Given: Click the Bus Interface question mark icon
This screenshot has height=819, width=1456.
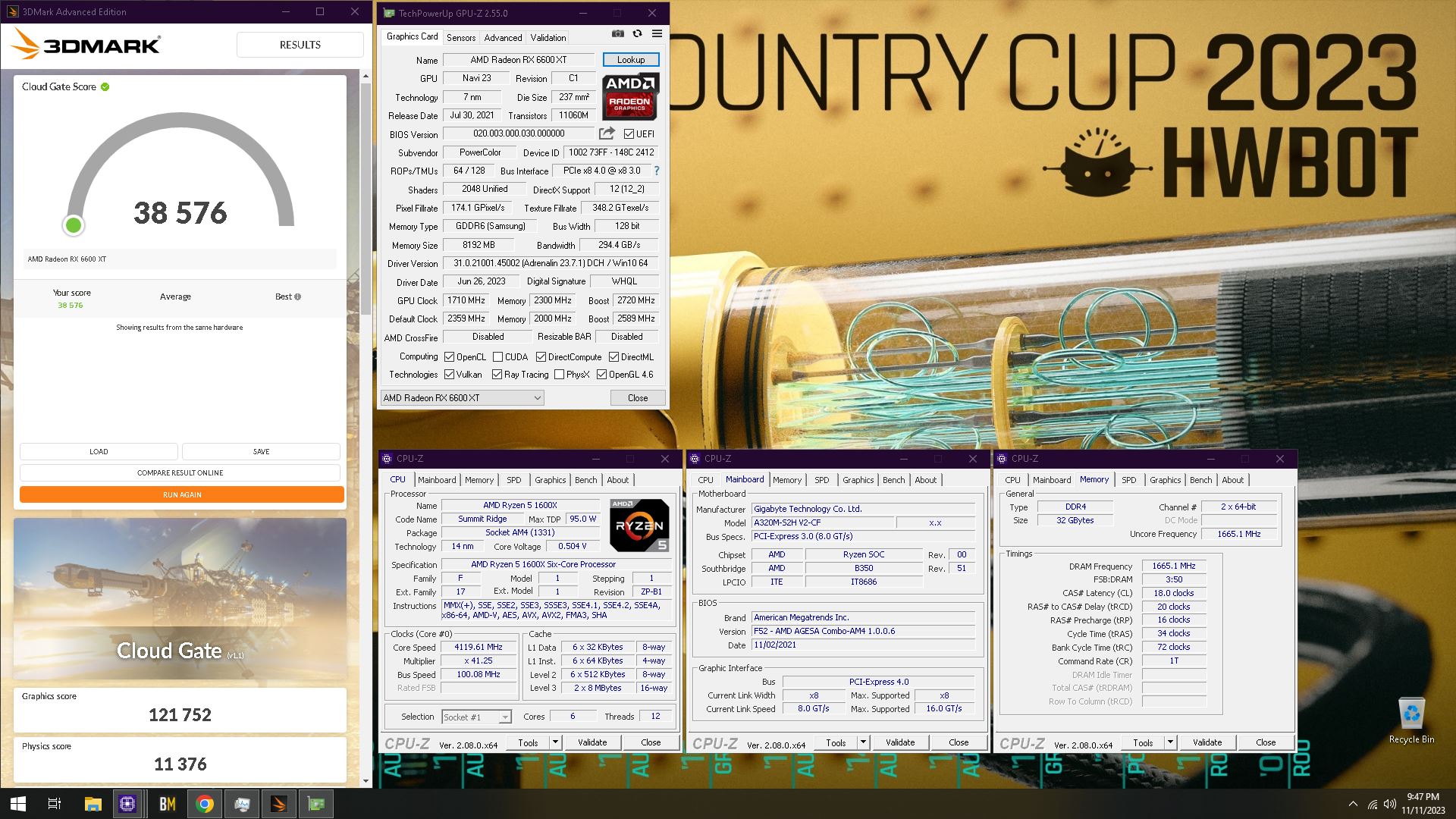Looking at the screenshot, I should (x=657, y=171).
